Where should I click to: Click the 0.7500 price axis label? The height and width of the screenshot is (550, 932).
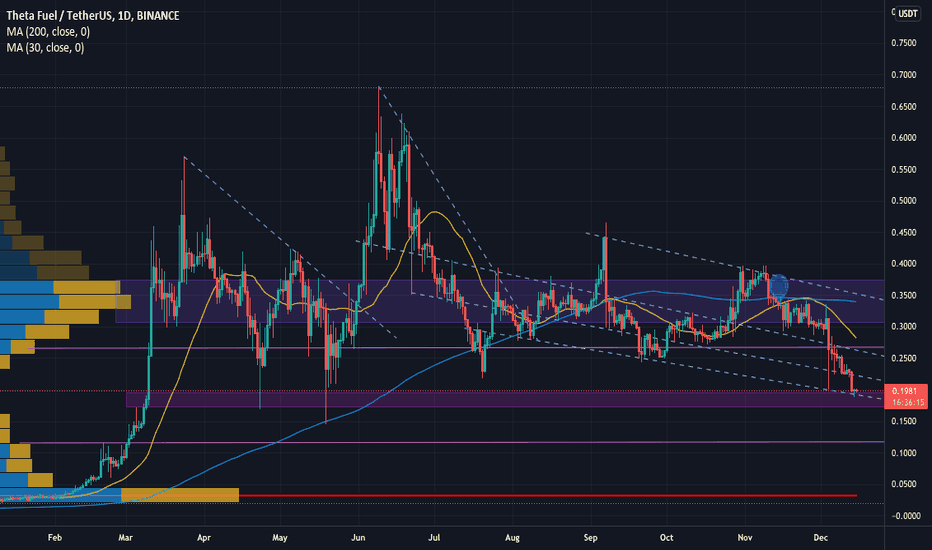[x=903, y=43]
